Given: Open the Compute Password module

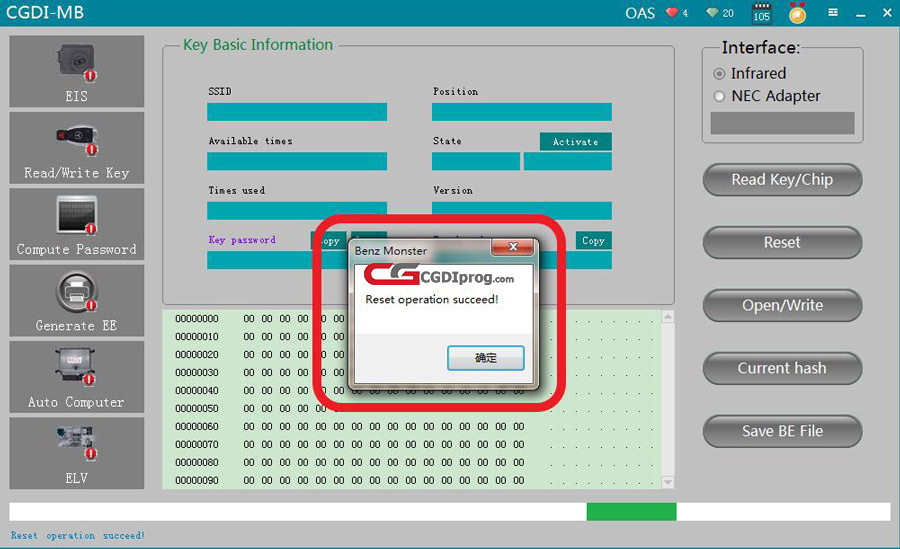Looking at the screenshot, I should pyautogui.click(x=76, y=224).
